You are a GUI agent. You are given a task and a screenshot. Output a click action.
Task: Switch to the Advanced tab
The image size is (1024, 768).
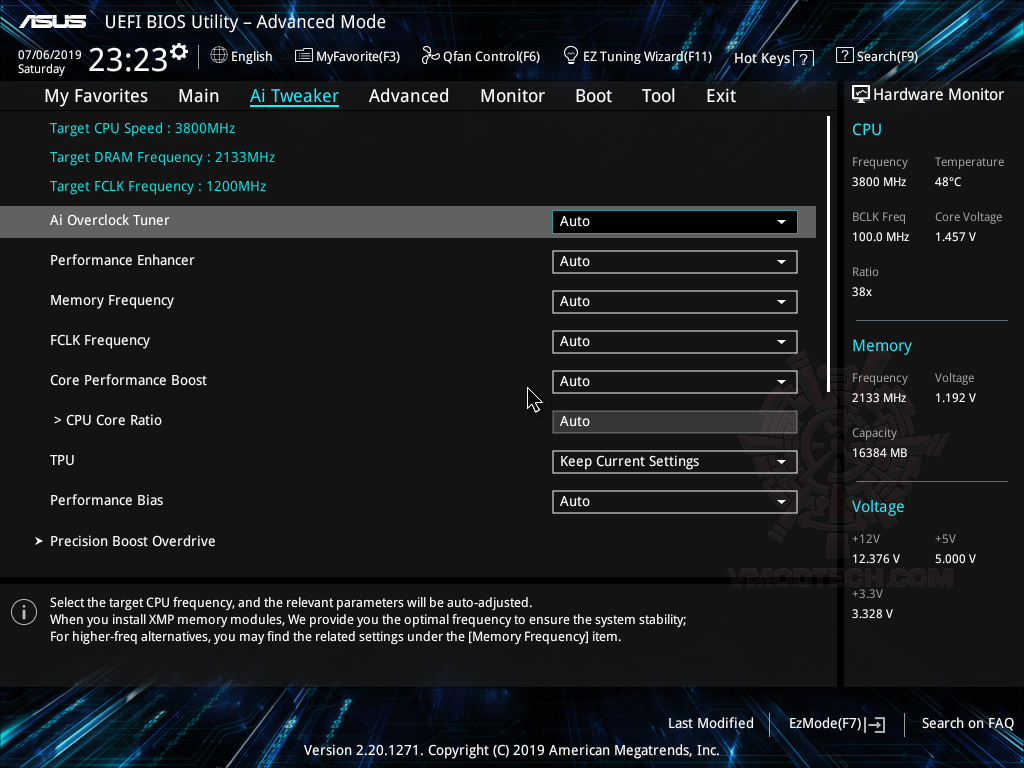pos(409,95)
